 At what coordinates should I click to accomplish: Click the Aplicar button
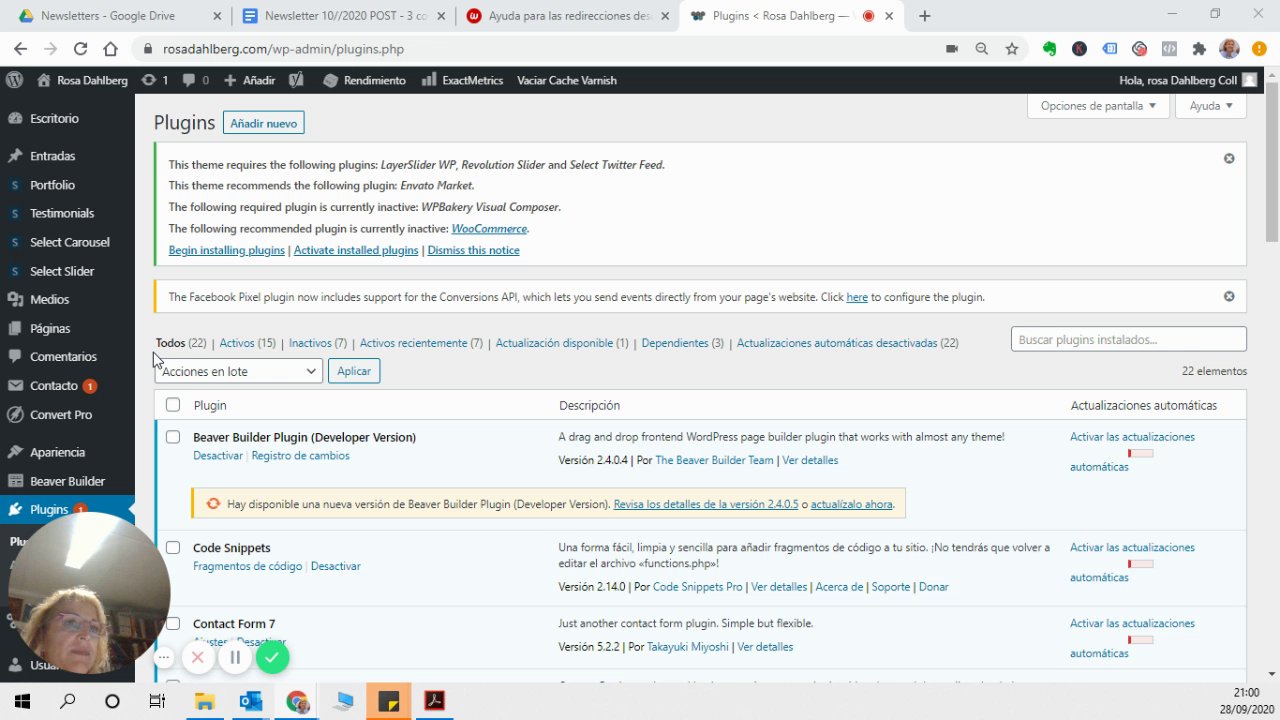(x=354, y=371)
